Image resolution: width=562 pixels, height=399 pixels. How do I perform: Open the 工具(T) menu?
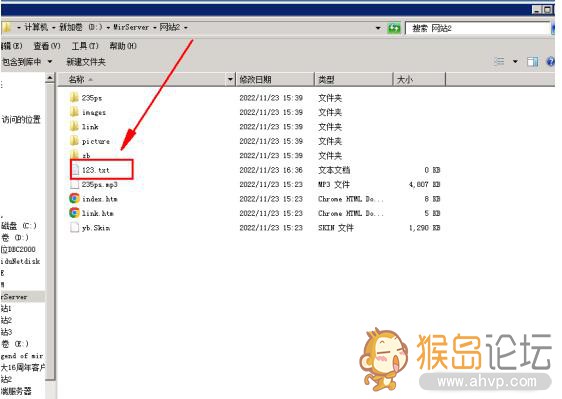(85, 46)
